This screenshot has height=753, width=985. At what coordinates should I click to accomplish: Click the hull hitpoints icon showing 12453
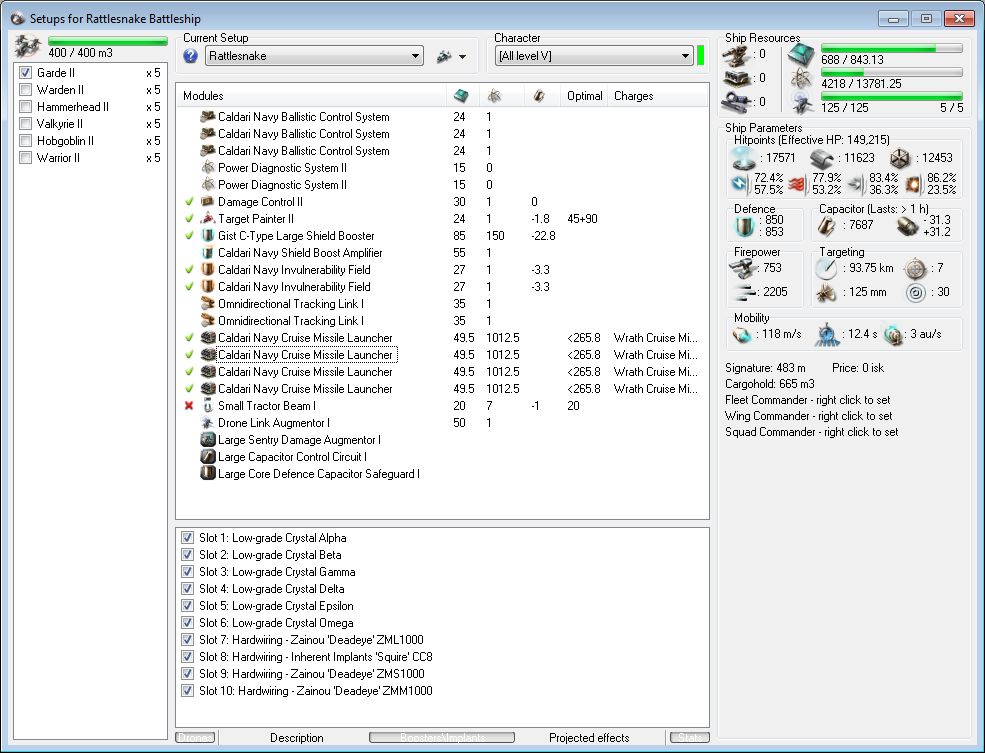pyautogui.click(x=900, y=158)
